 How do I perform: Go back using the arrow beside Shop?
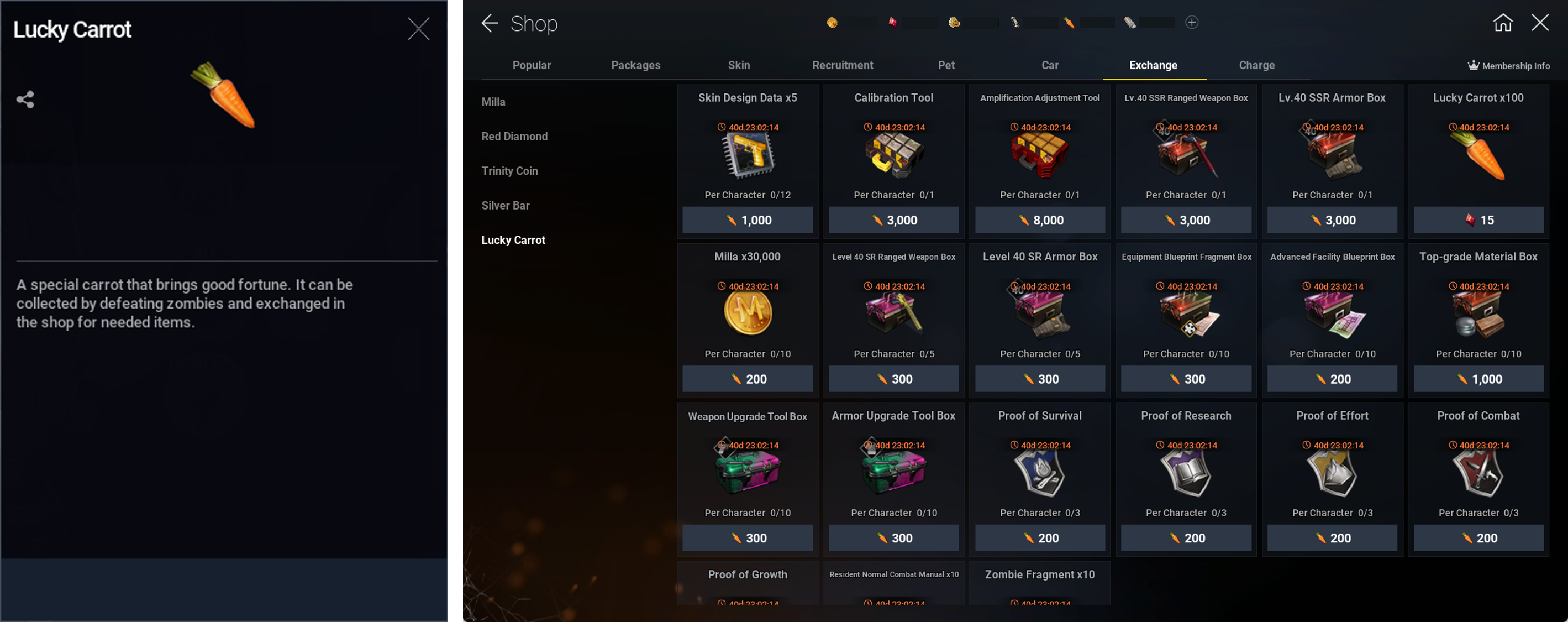point(490,24)
